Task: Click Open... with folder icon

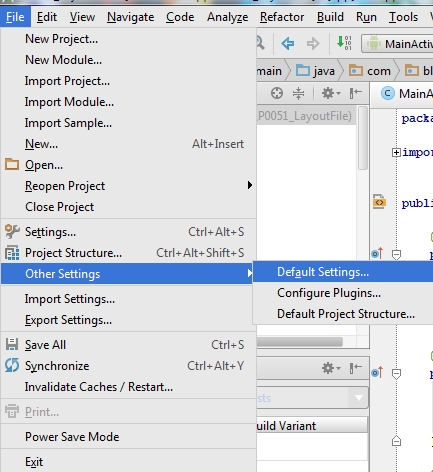Action: pyautogui.click(x=128, y=165)
